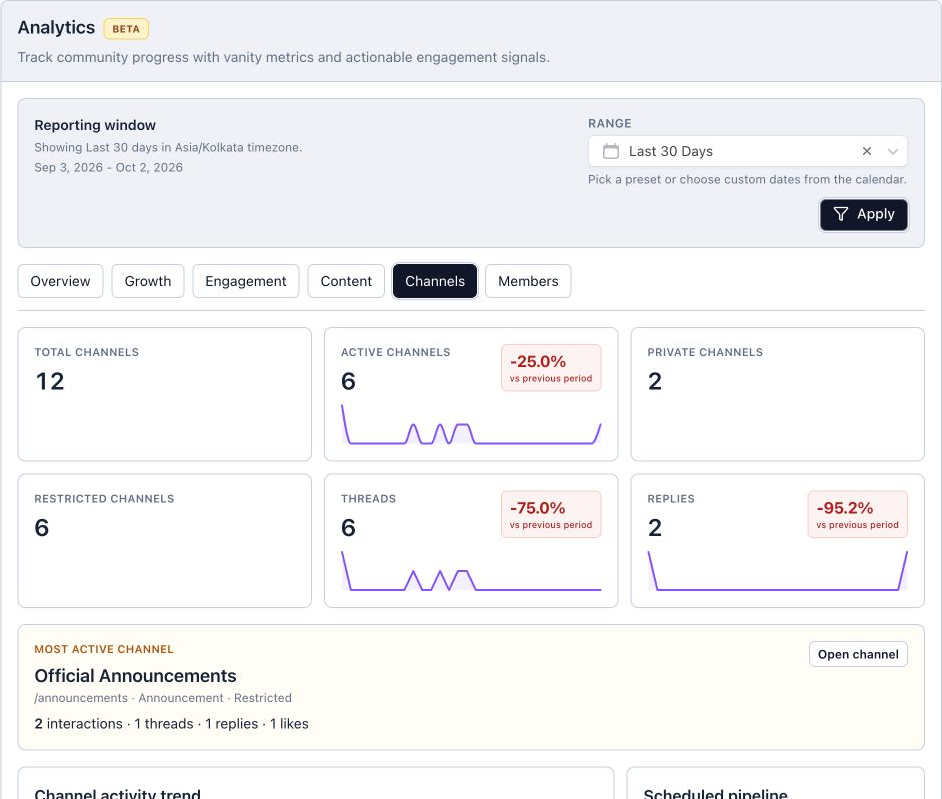Switch to the Overview tab
Screen dimensions: 942x799
pyautogui.click(x=60, y=281)
